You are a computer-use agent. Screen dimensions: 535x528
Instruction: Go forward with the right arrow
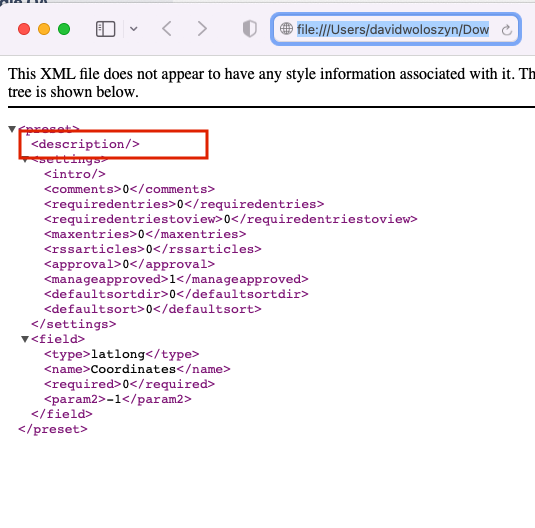(202, 29)
